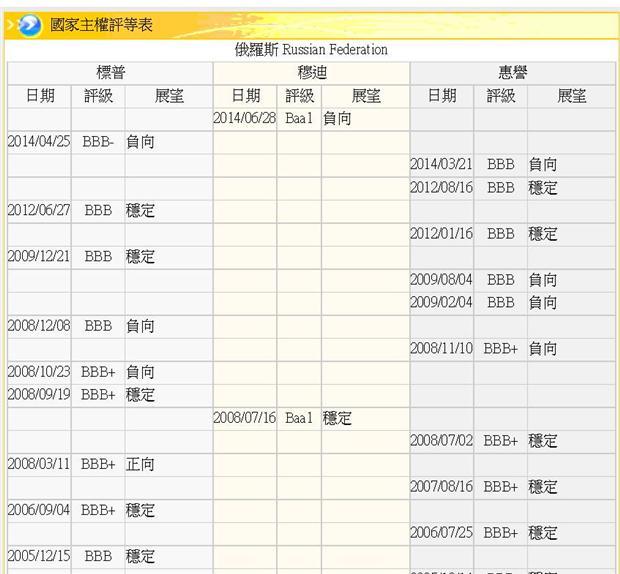620x574 pixels.
Task: Click the 穩定 outlook on the 2008/09/19 row
Action: [x=140, y=395]
